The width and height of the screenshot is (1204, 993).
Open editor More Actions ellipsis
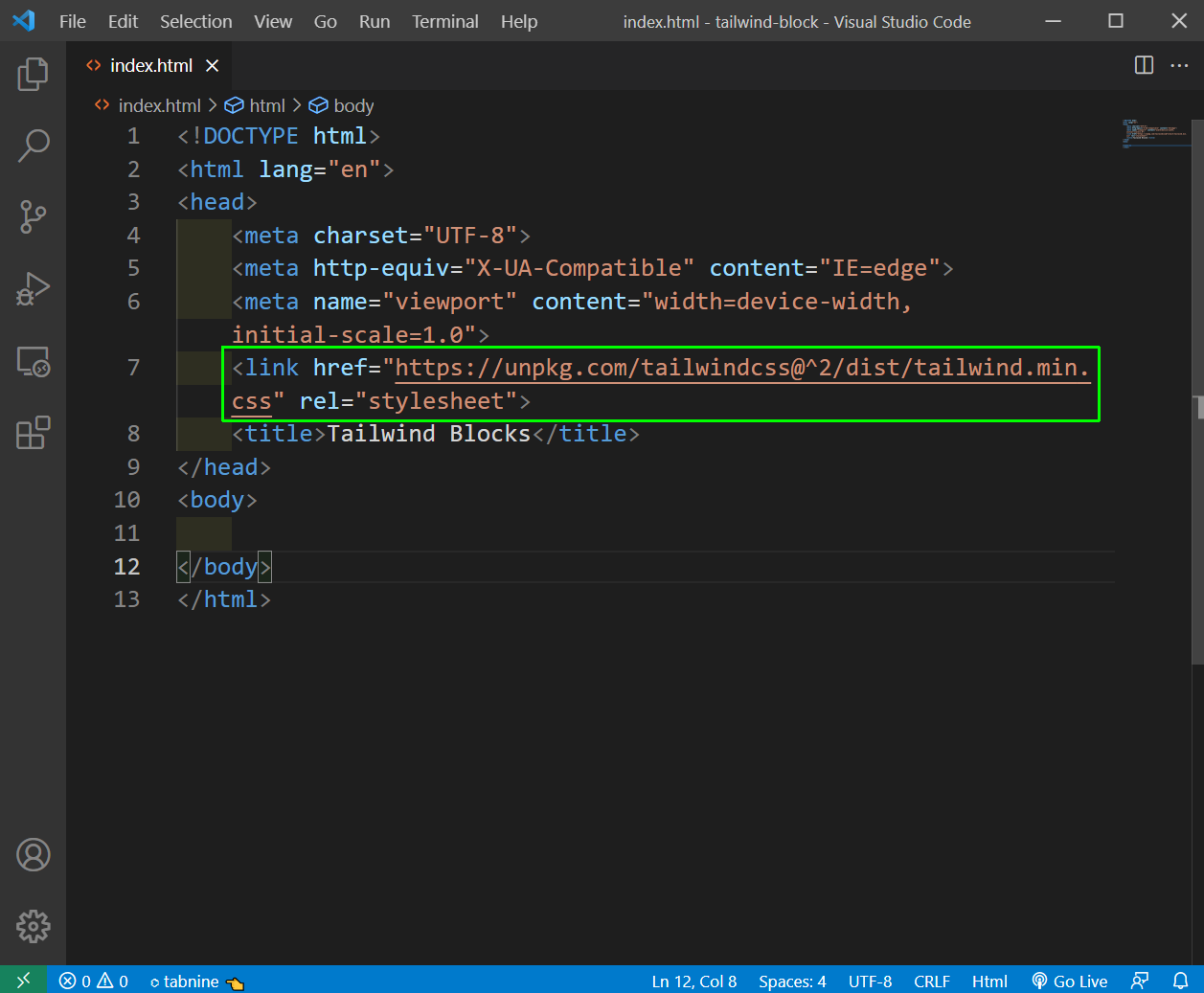click(x=1179, y=65)
